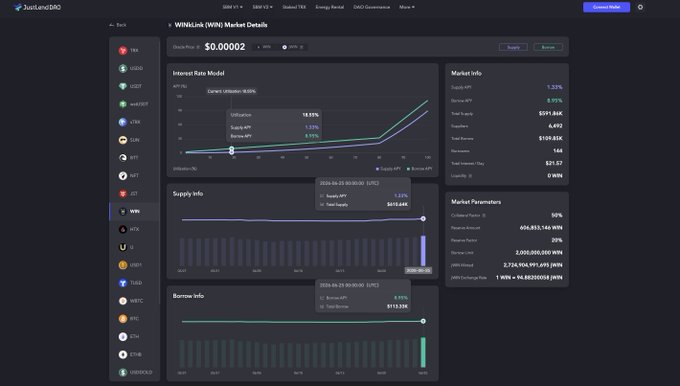The image size is (680, 386).
Task: Click Borrow APY point on utilization curve
Action: (x=232, y=149)
